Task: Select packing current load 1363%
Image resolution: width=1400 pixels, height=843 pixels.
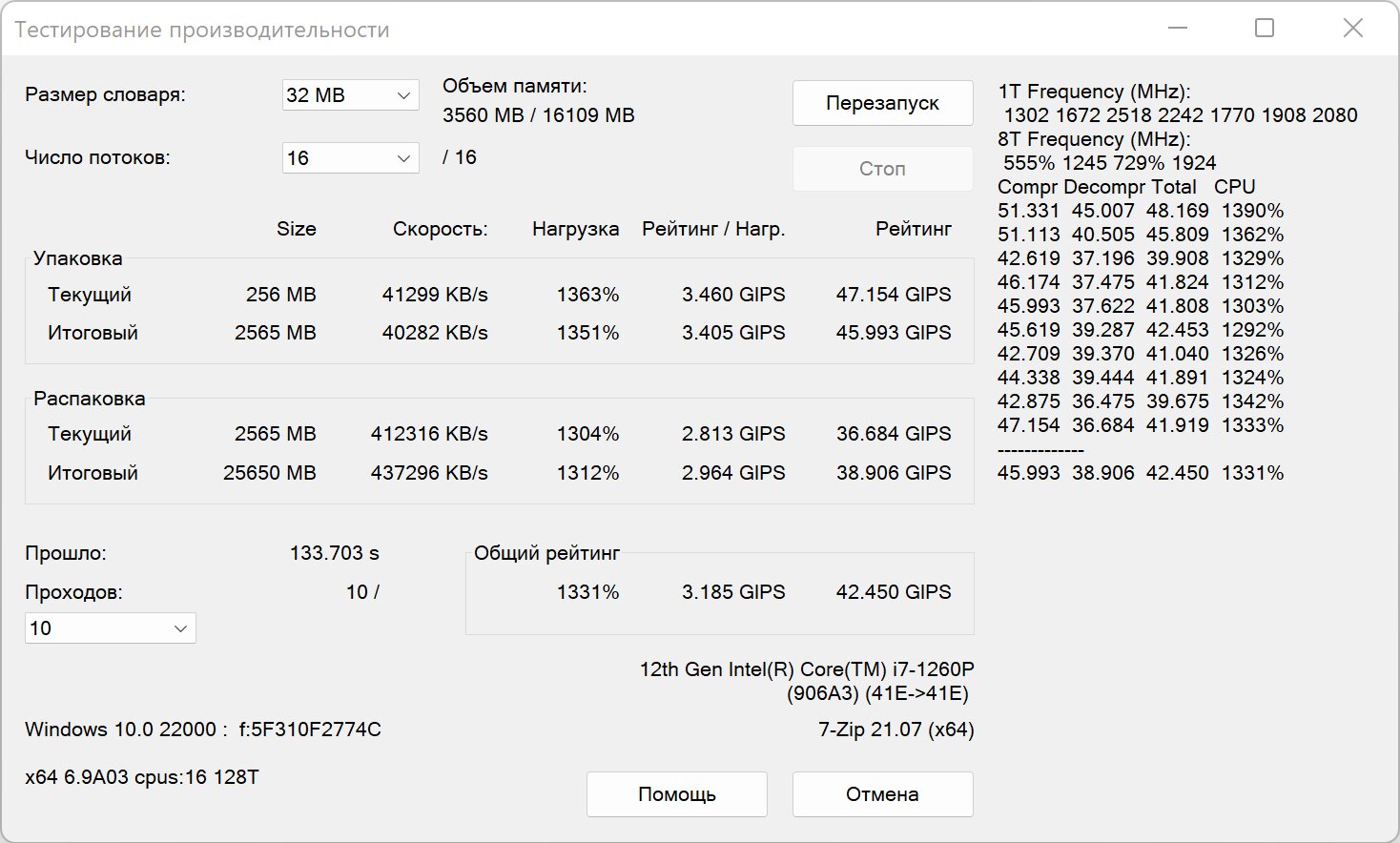Action: coord(587,295)
